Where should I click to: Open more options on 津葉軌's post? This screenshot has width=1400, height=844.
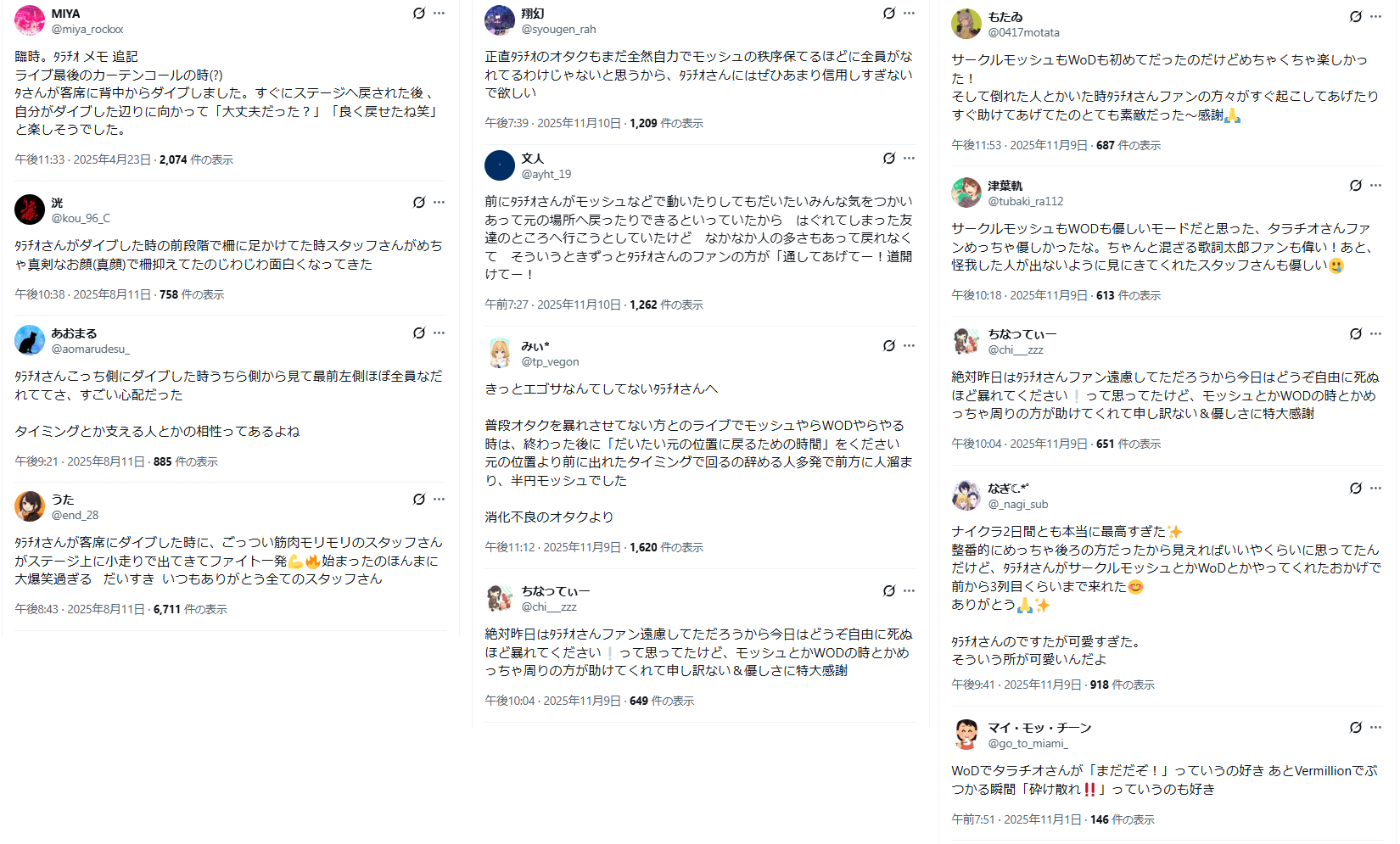click(x=1375, y=186)
